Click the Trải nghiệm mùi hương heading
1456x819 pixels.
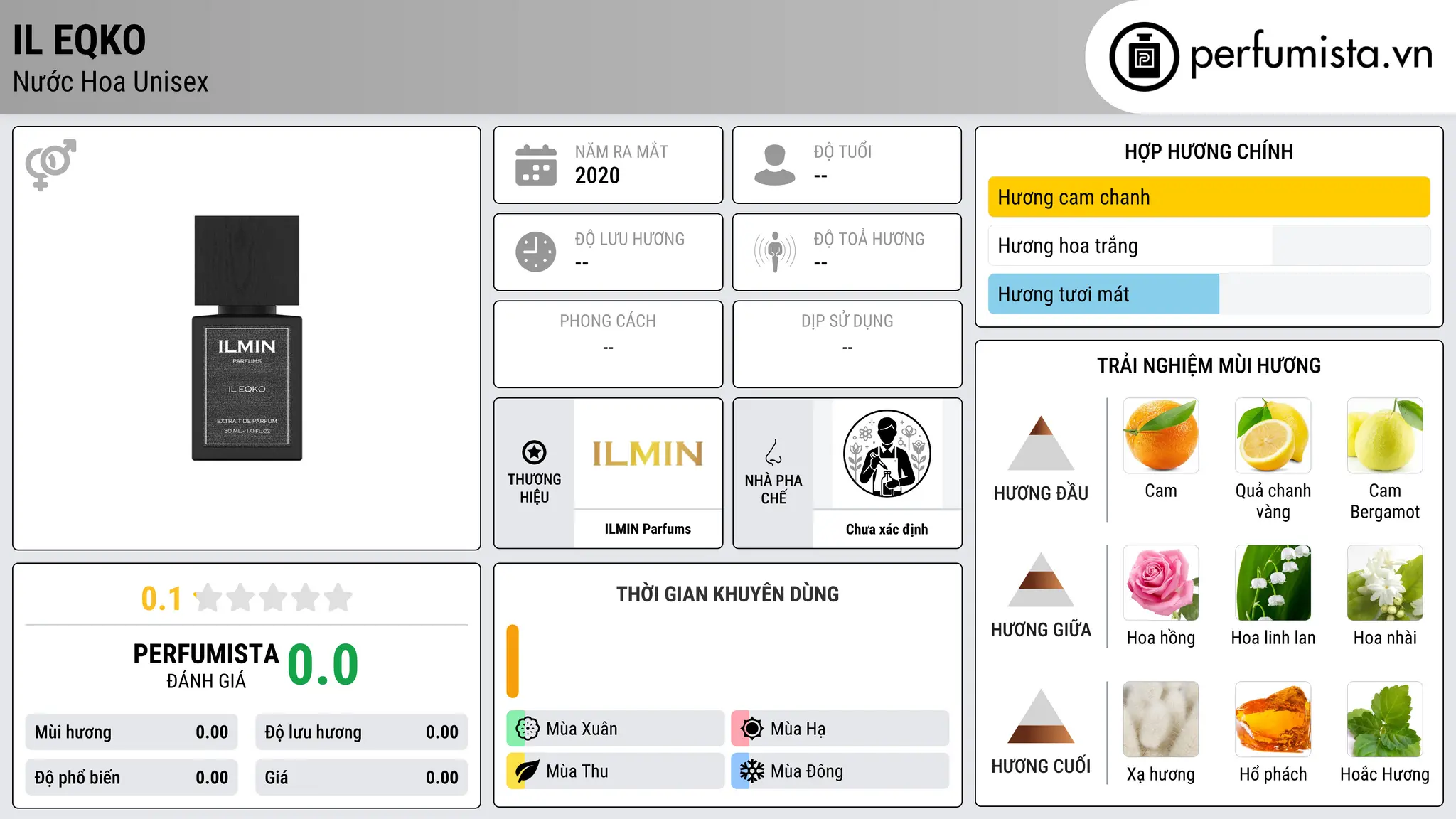(1209, 365)
